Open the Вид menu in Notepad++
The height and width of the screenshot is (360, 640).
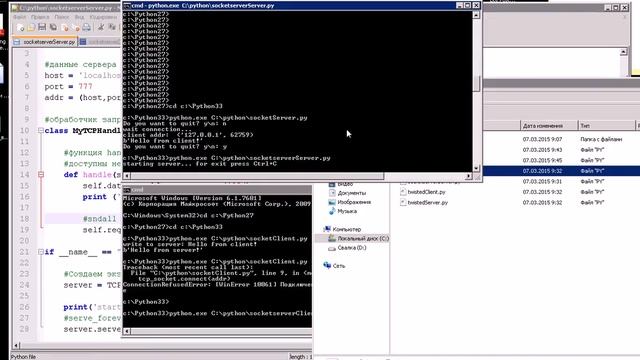80,17
